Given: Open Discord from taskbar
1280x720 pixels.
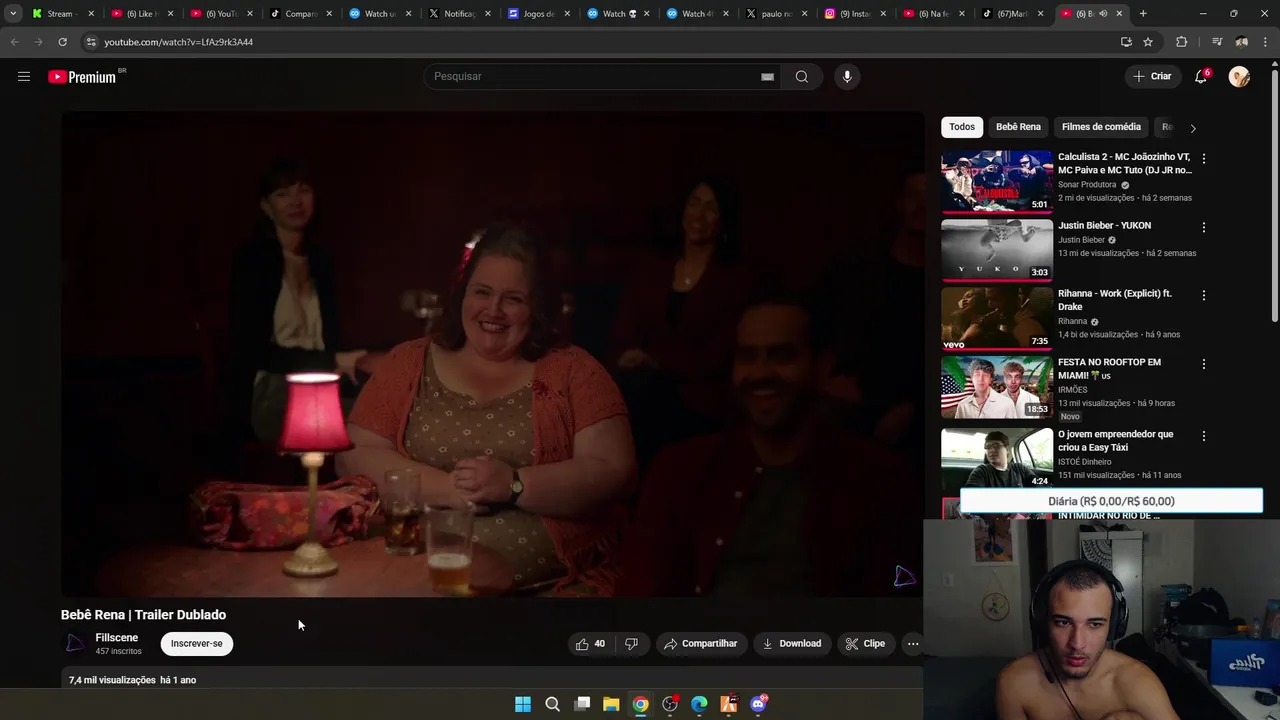Looking at the screenshot, I should click(758, 704).
